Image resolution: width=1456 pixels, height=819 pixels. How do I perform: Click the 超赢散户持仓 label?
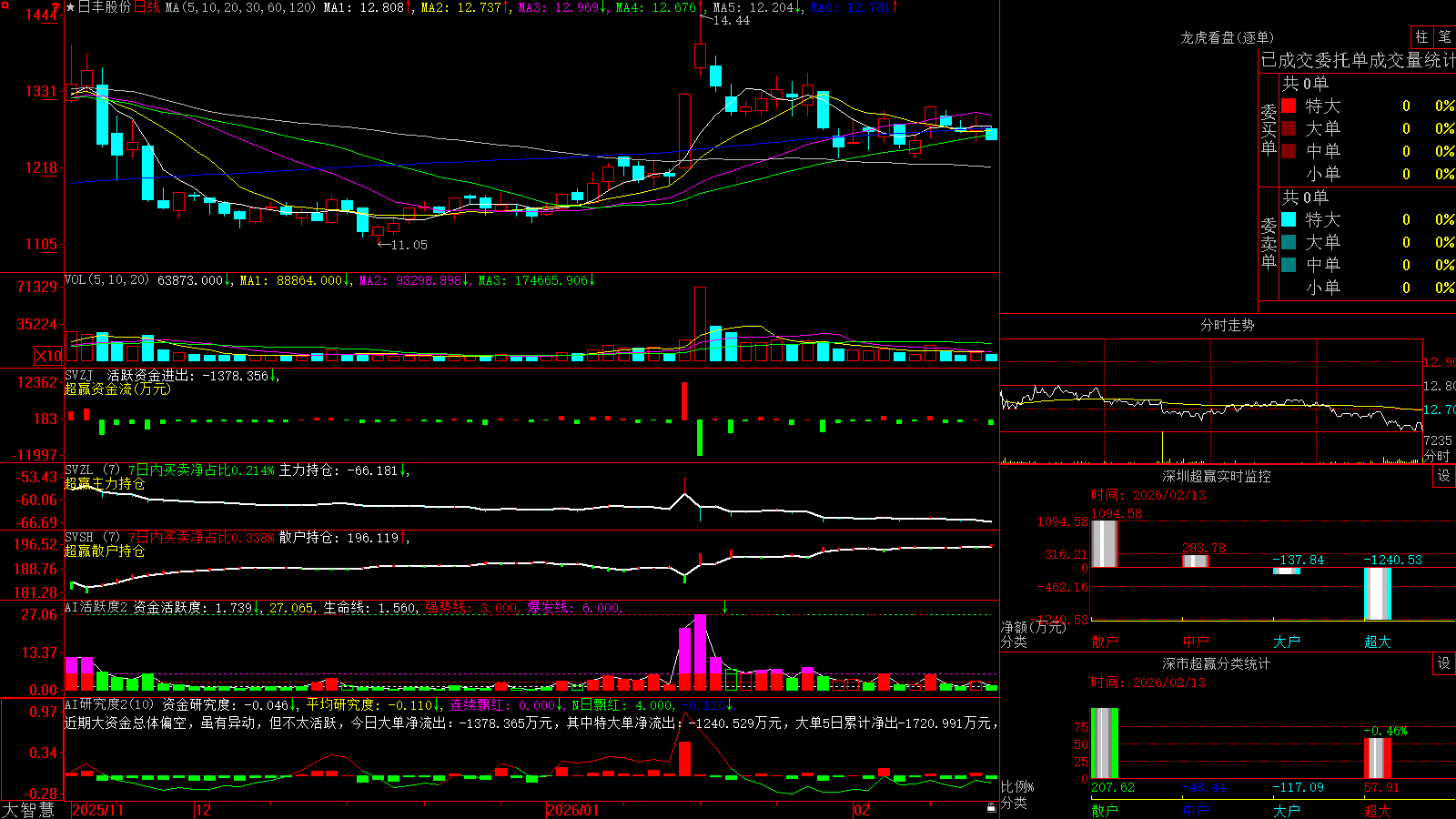(105, 551)
